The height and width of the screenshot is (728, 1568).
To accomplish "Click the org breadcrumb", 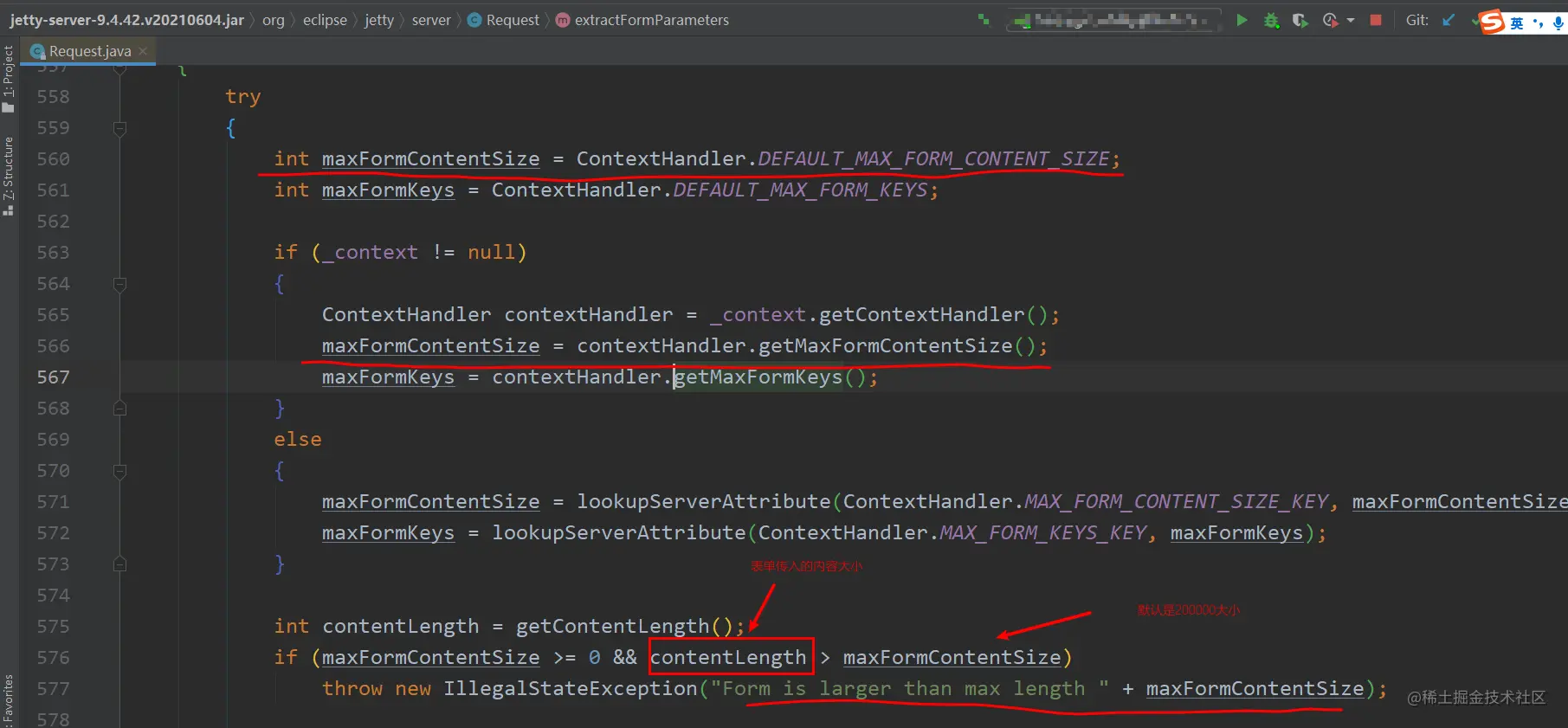I will click(x=274, y=20).
